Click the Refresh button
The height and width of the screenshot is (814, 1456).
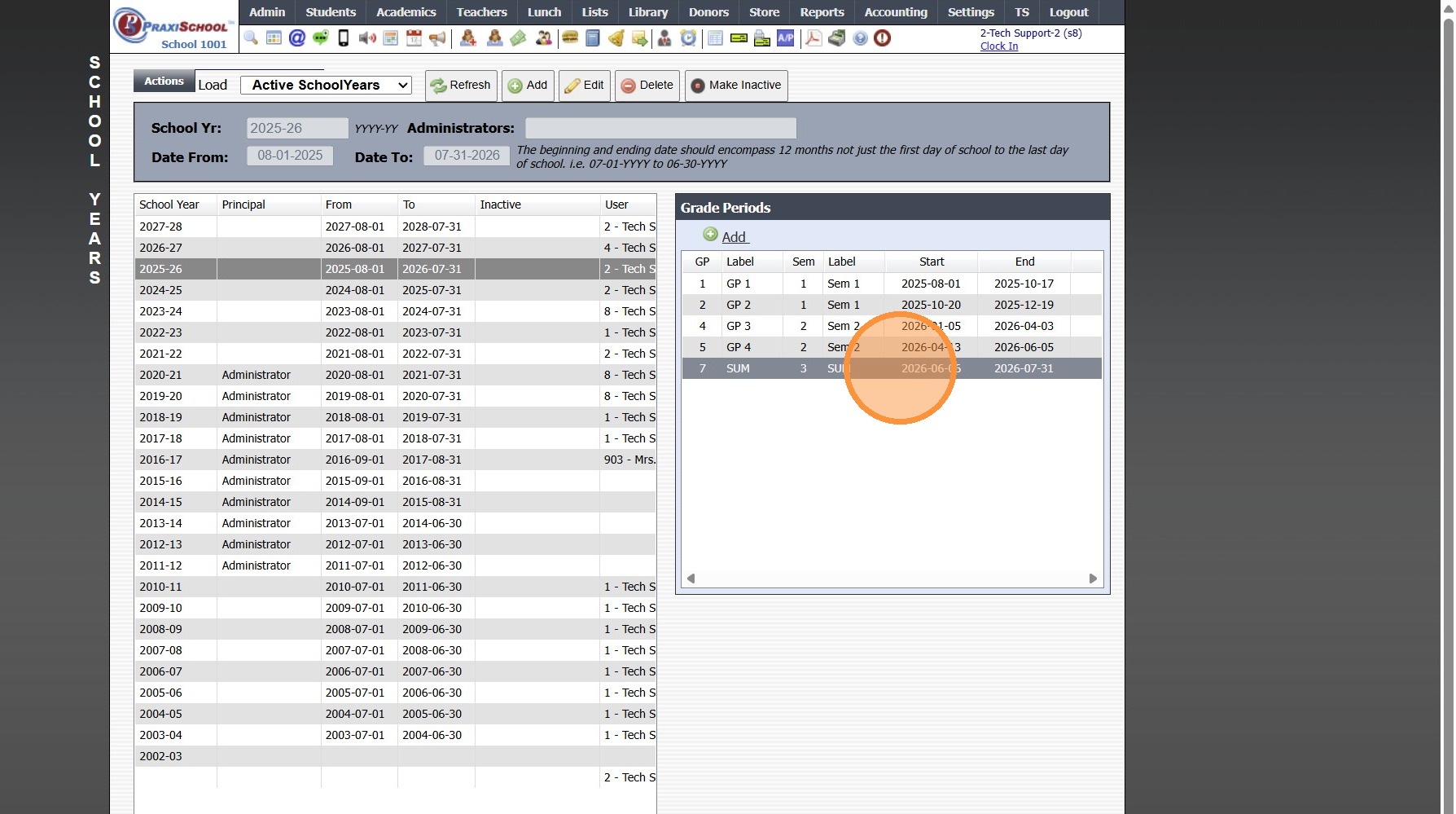coord(461,86)
